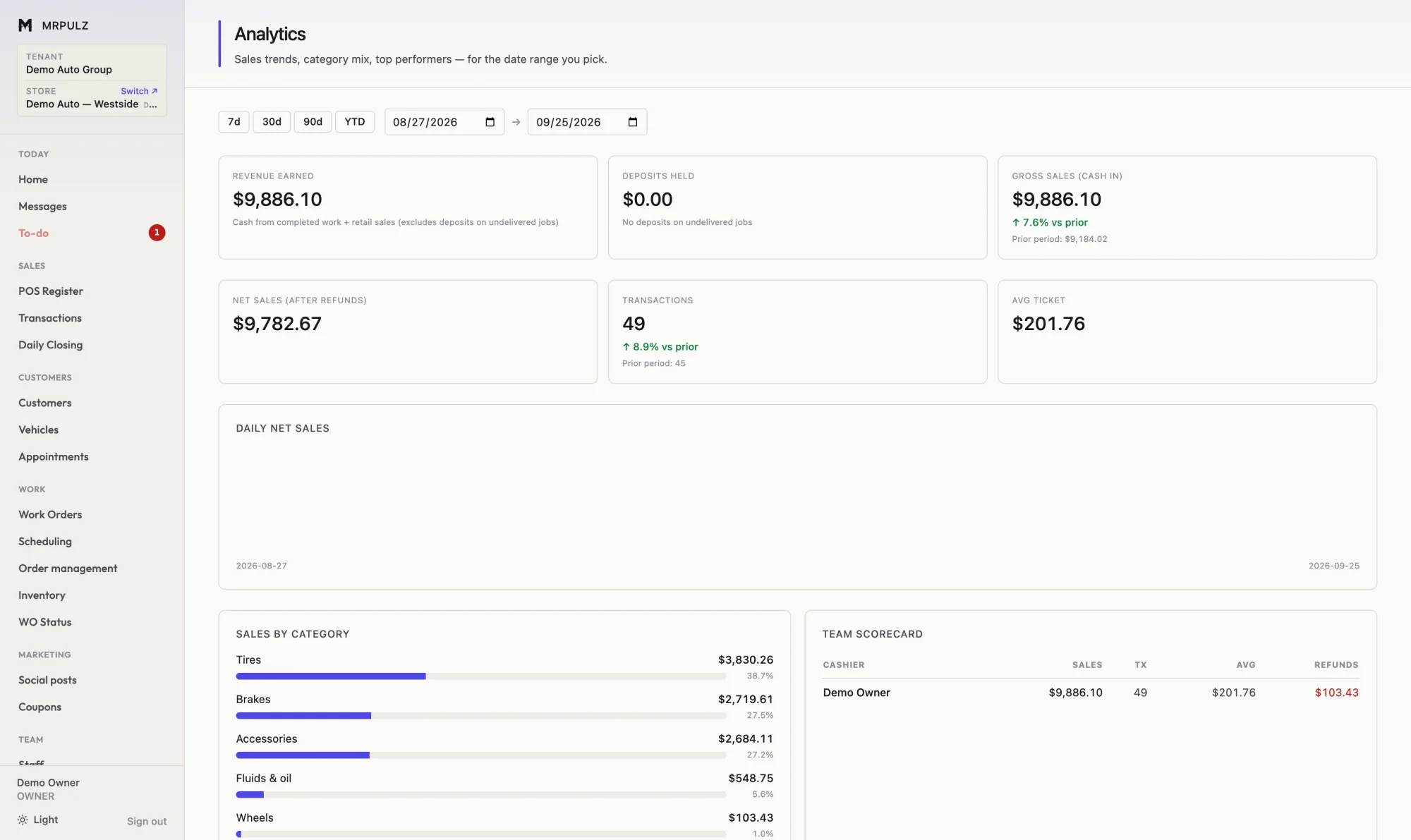1411x840 pixels.
Task: Click the refunds amount $103.43 in scorecard
Action: tap(1336, 693)
